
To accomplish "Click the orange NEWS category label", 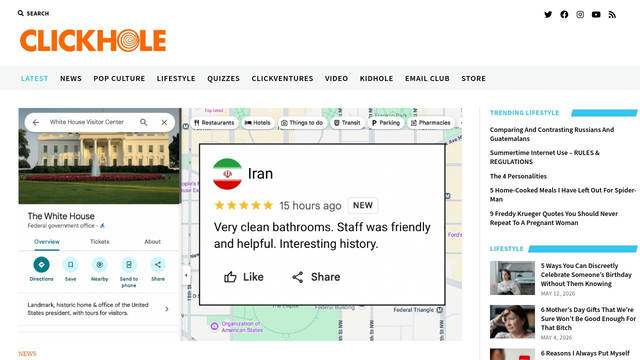I will (27, 354).
